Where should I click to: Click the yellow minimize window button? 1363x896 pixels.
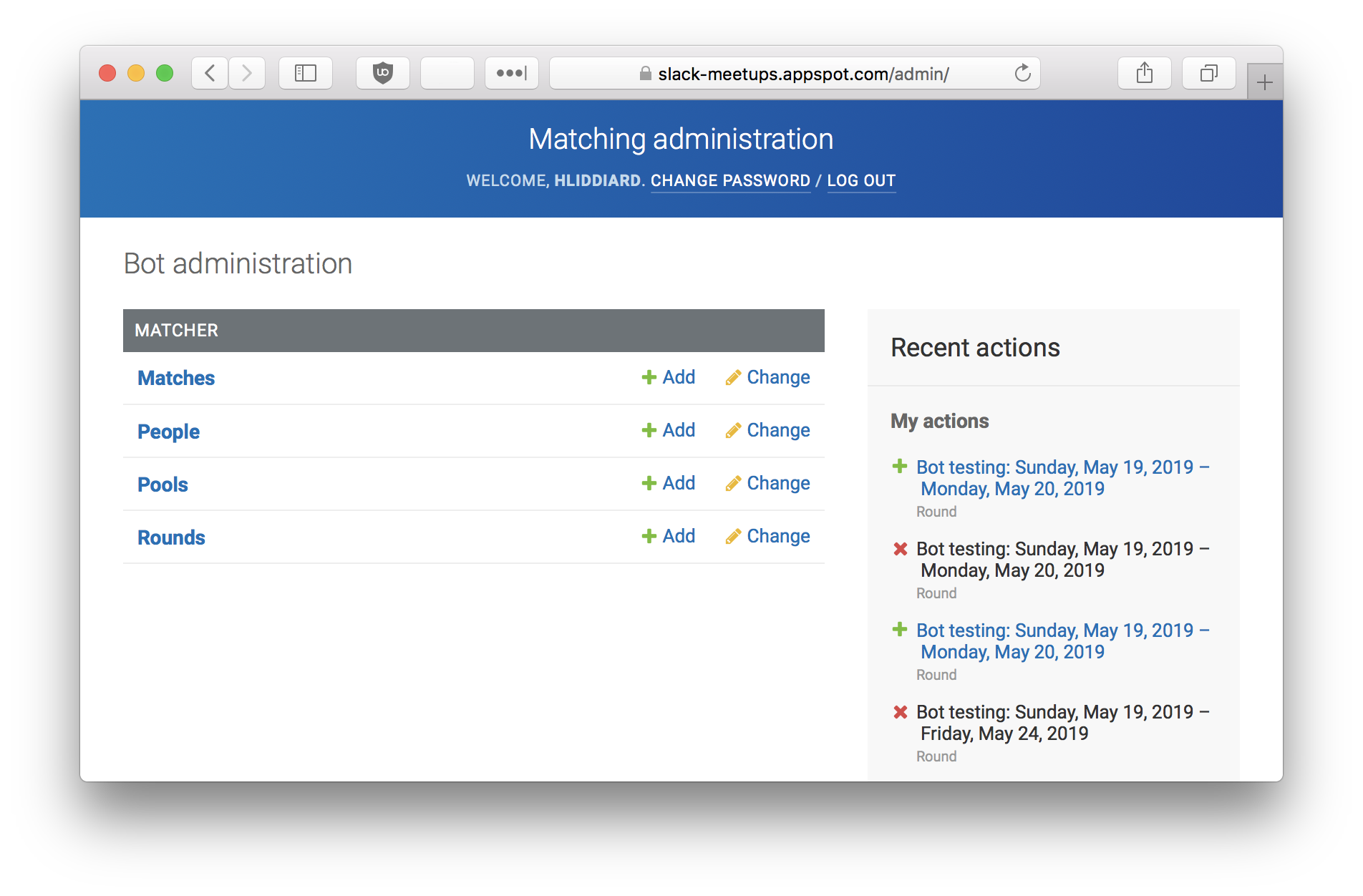click(x=136, y=73)
